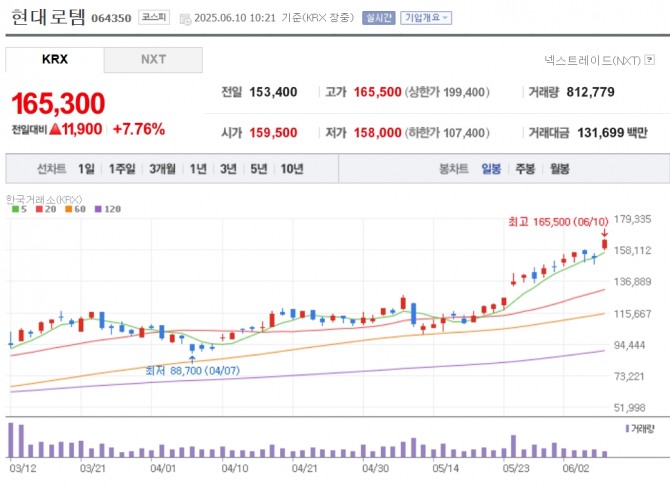Screen dimensions: 670x492
Task: Click the green 5-day moving average swatch
Action: (15, 209)
